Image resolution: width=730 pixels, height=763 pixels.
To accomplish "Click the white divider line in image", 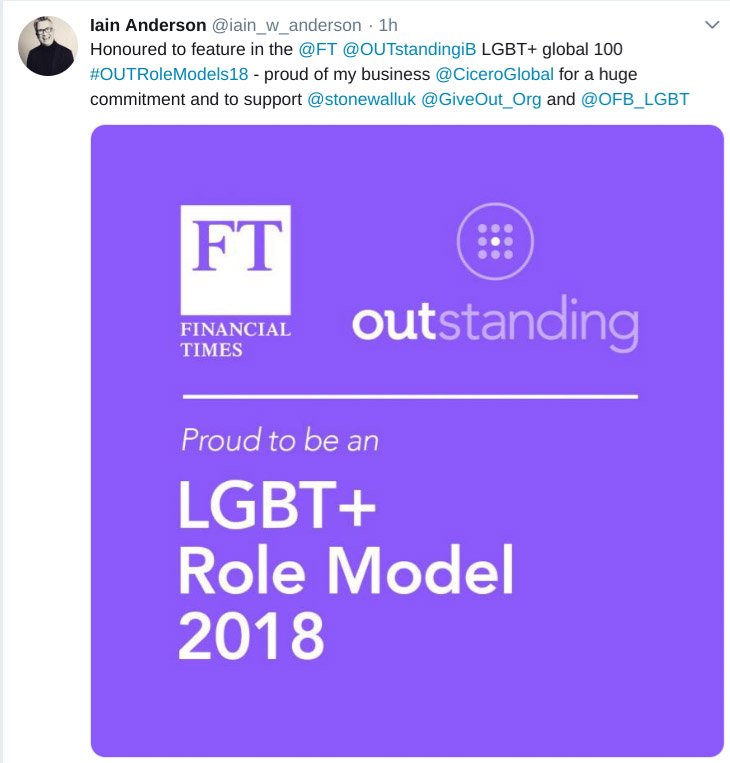I will (x=408, y=397).
